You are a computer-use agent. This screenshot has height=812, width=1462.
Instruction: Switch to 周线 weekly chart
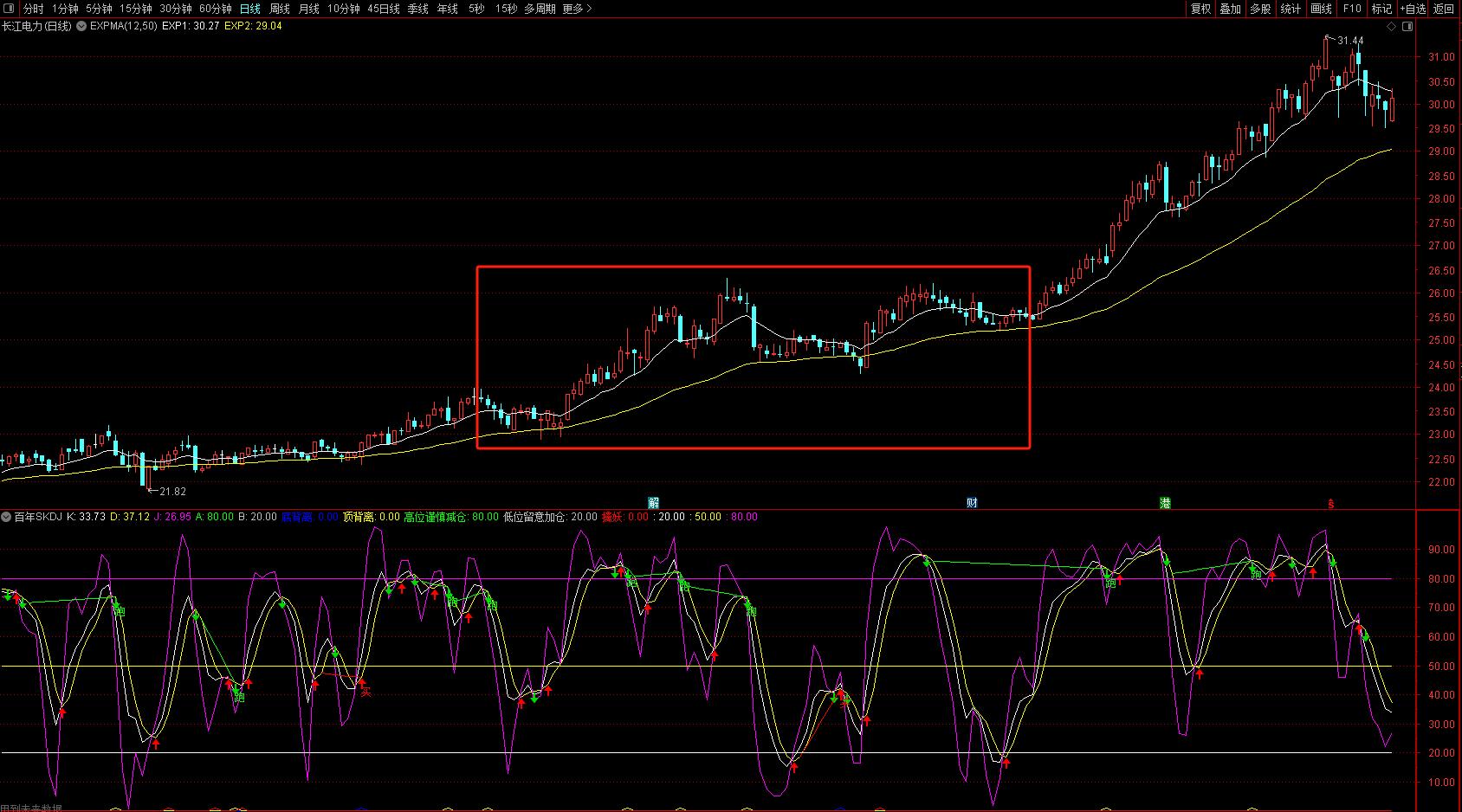point(279,9)
